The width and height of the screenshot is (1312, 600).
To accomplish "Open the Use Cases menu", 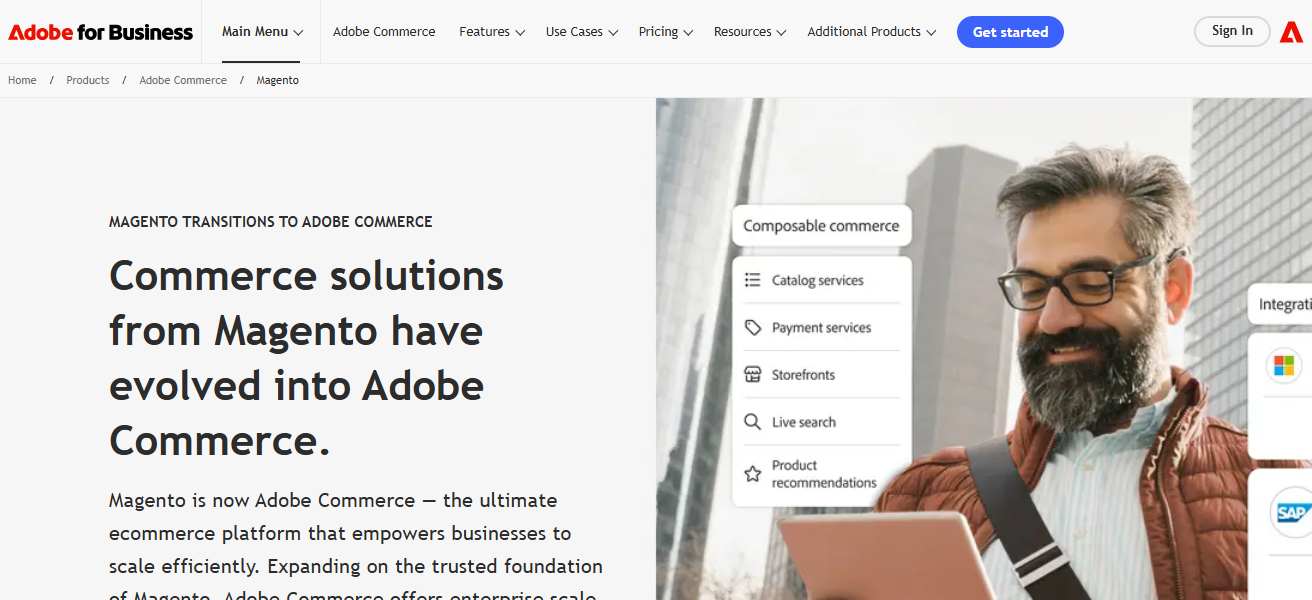I will 580,31.
